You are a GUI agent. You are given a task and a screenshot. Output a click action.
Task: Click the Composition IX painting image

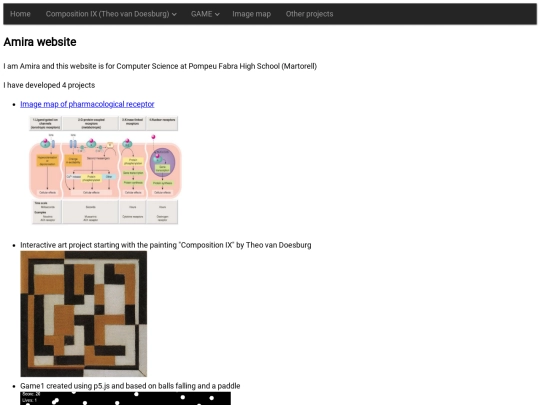coord(84,314)
